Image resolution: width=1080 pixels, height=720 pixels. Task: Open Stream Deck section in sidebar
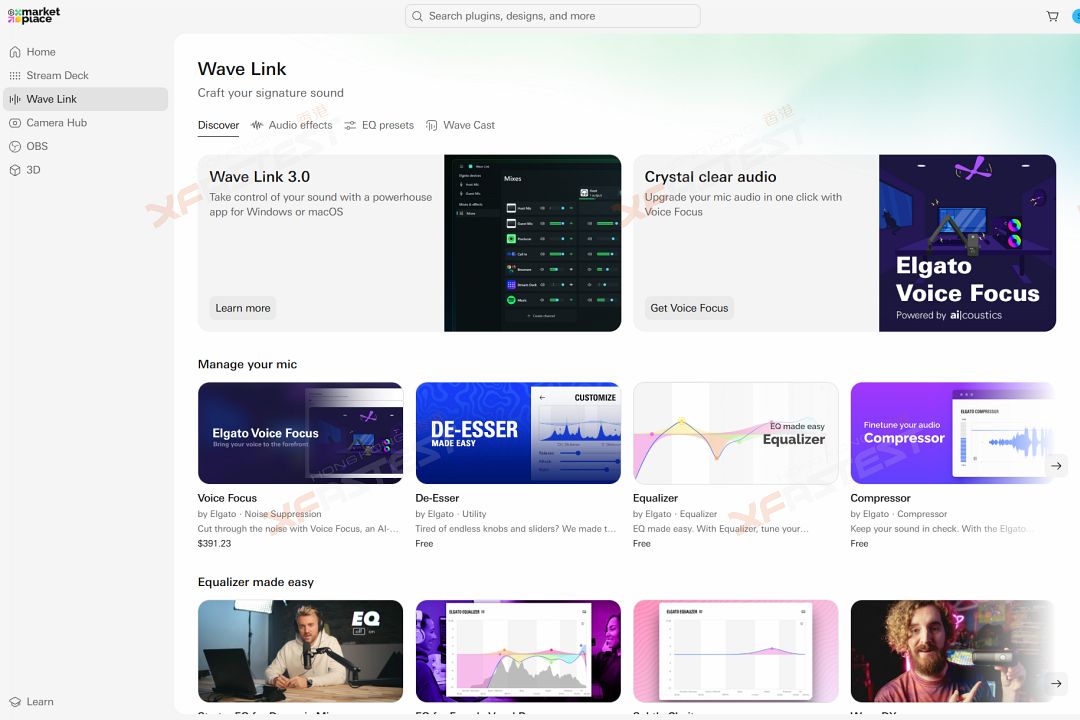[x=57, y=76]
